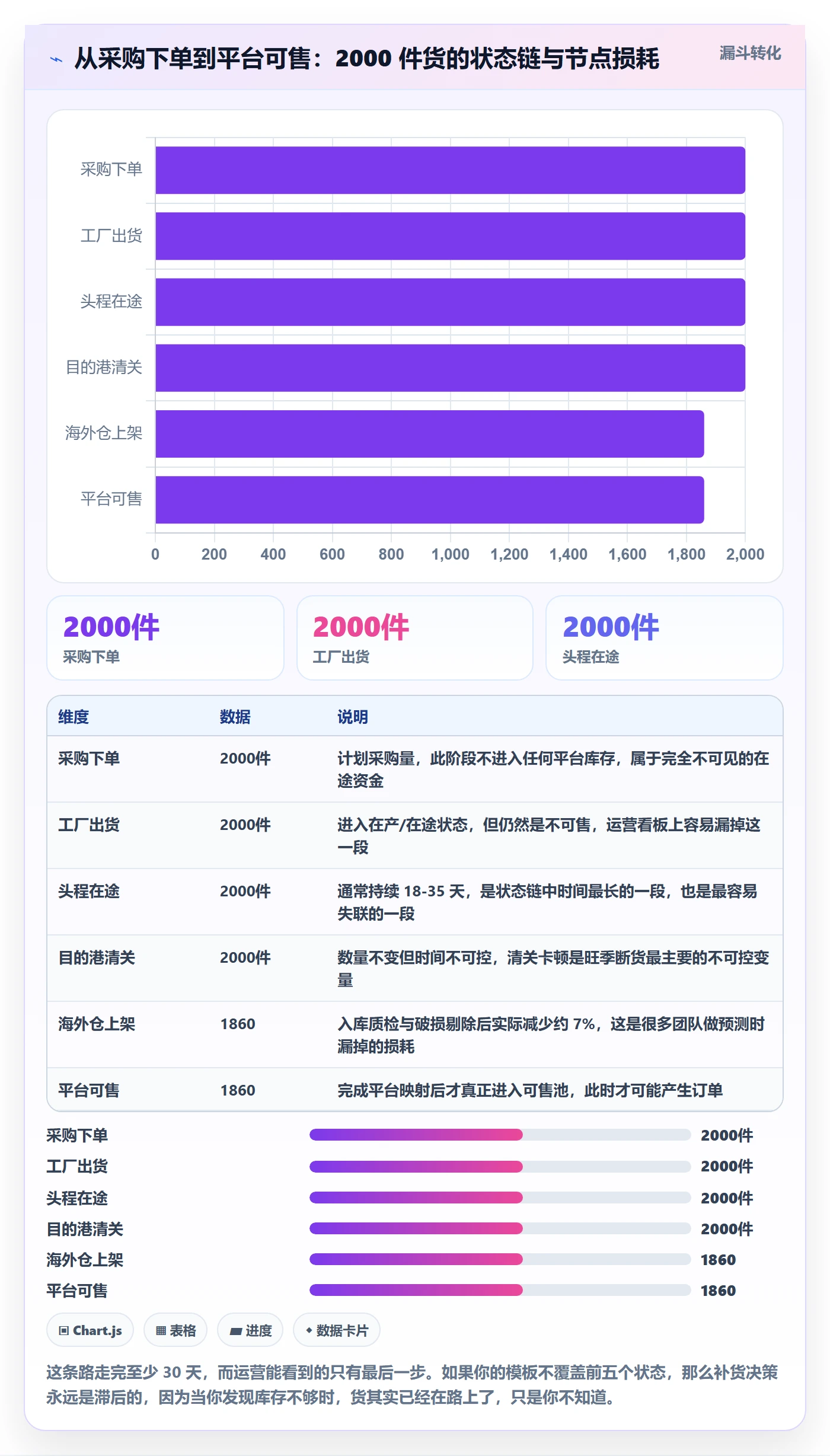Select the 头程在途 cell in the table
Screen dimensions: 830x1456
[x=89, y=891]
